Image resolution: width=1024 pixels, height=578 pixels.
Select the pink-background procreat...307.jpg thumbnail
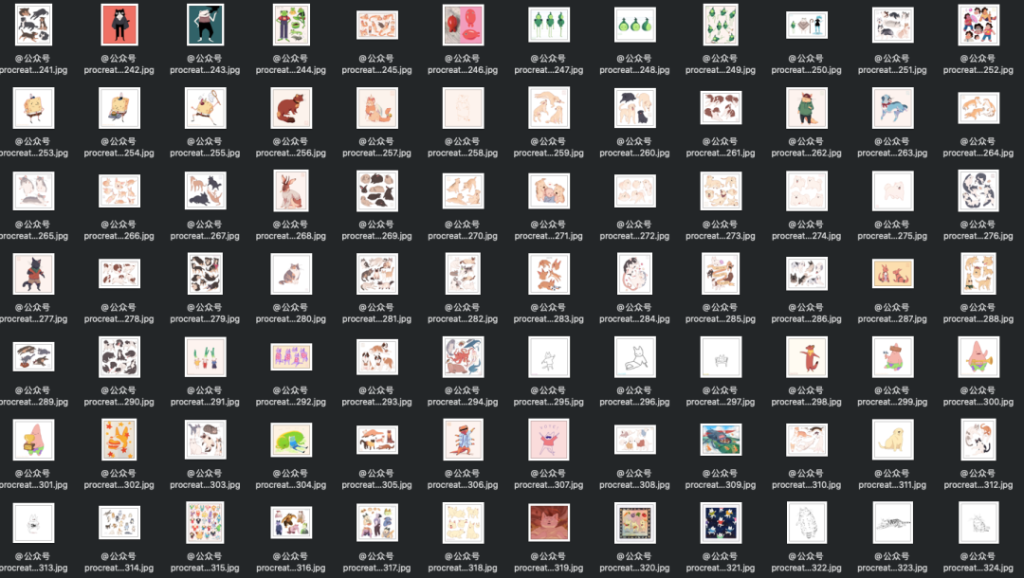(548, 440)
